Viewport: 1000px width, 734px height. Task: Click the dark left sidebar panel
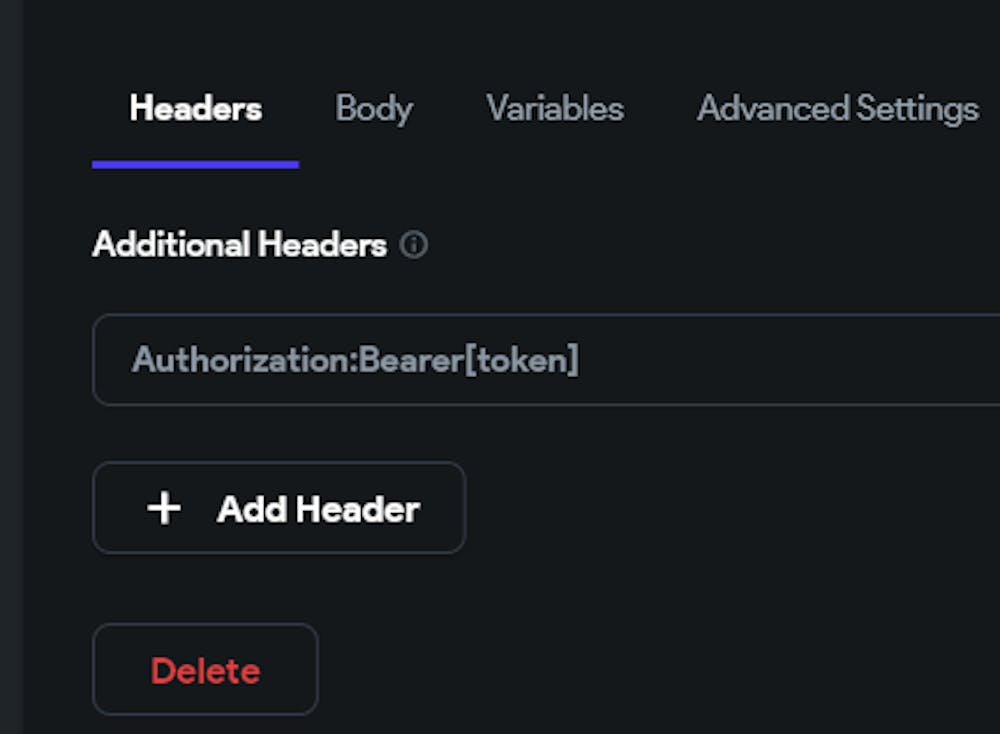(11, 367)
